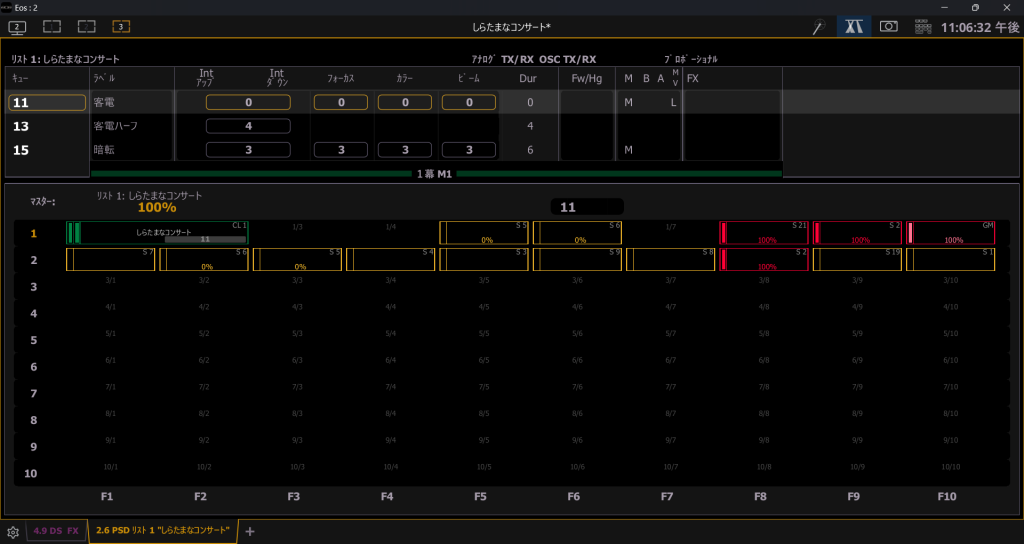This screenshot has height=544, width=1024.
Task: Select the GM grandmaster fader
Action: pyautogui.click(x=951, y=232)
